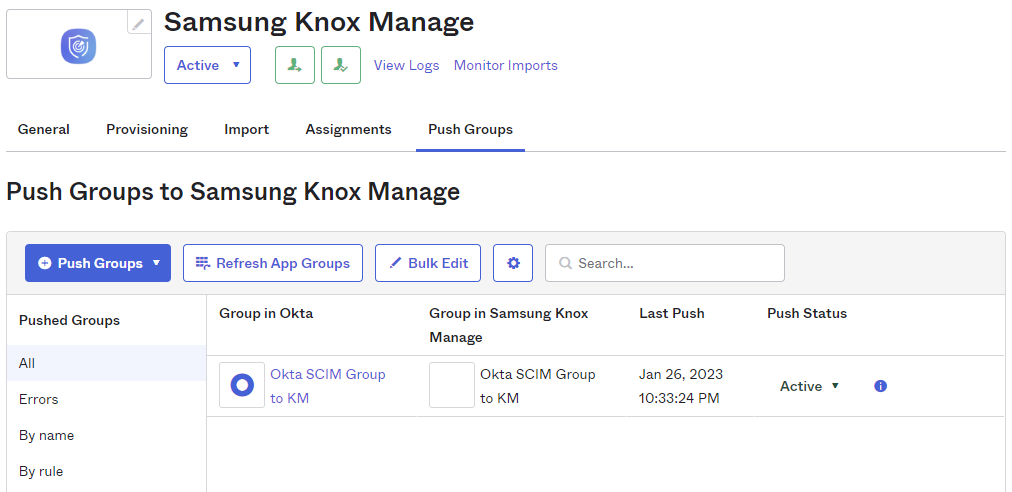The width and height of the screenshot is (1012, 492).
Task: Click Push Groups to Samsung Knox Manage heading
Action: click(233, 192)
